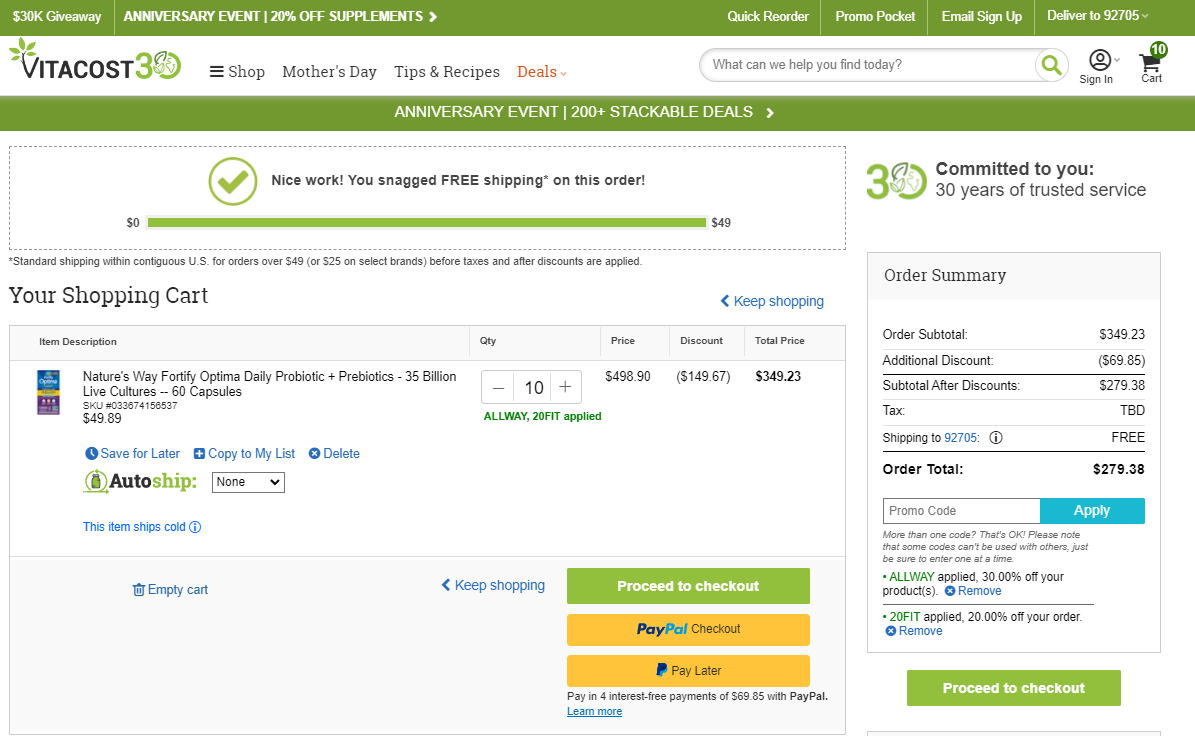Click the Empty cart trash icon

pyautogui.click(x=139, y=590)
